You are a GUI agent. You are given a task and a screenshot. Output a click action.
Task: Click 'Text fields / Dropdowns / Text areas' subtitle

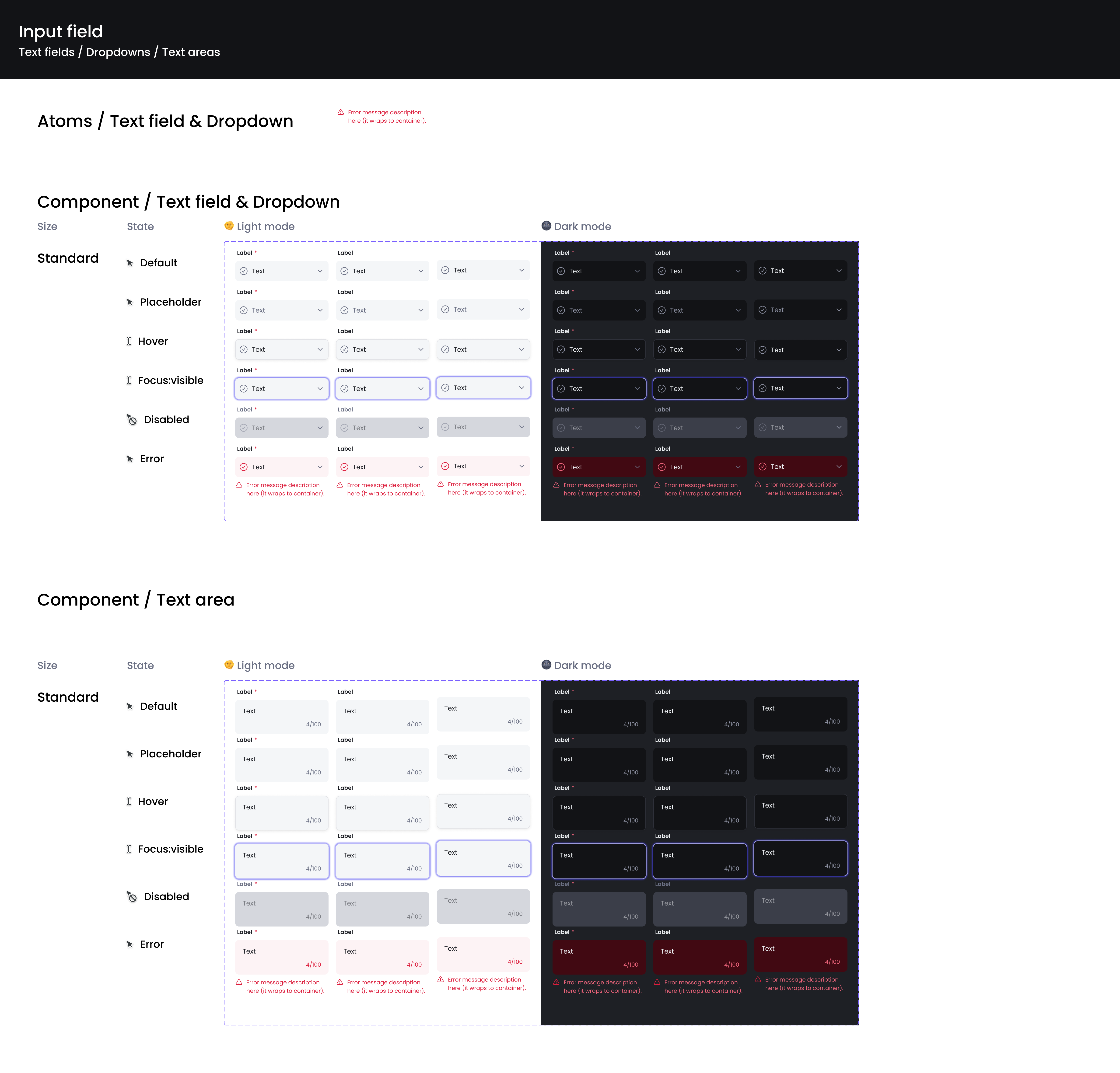coord(119,52)
